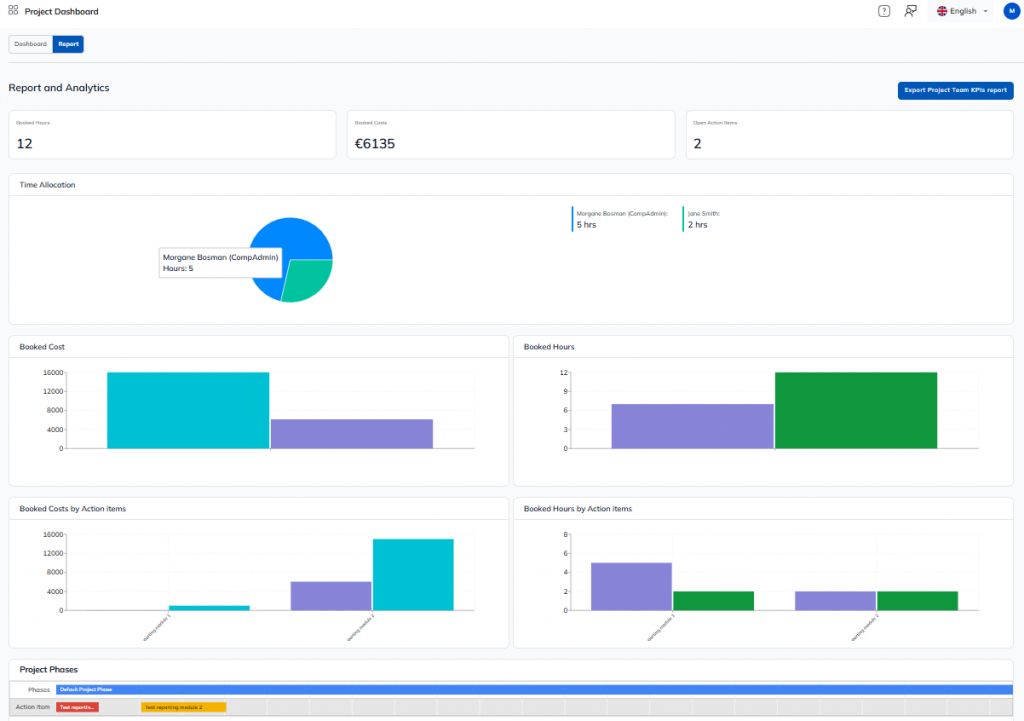
Task: Open the feedback chat icon
Action: [x=910, y=11]
